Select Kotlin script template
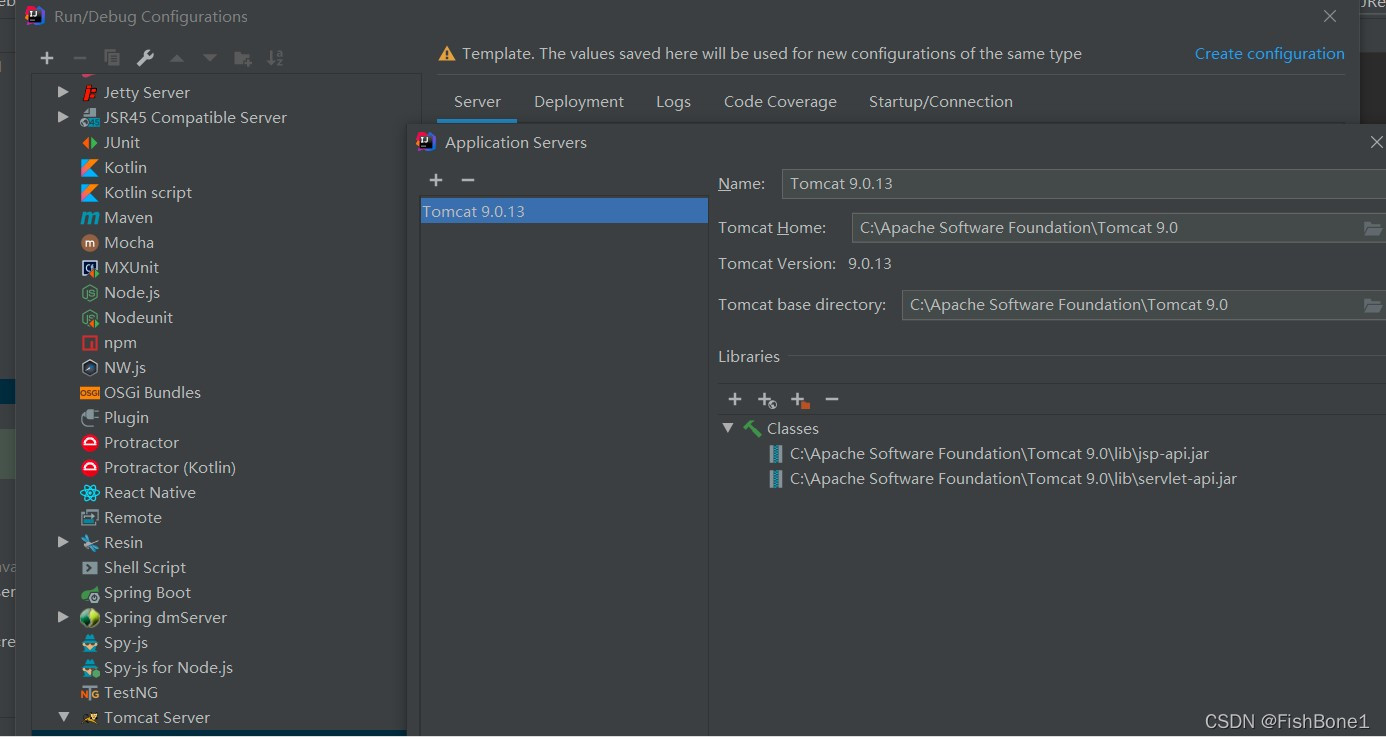 click(x=148, y=192)
